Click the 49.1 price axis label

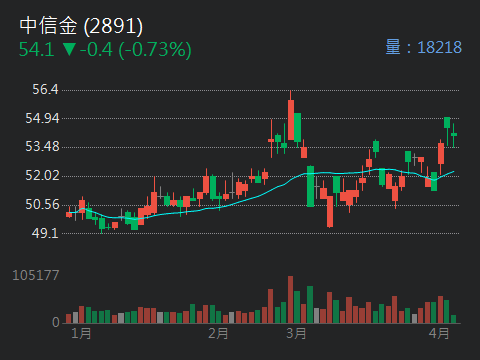45,233
